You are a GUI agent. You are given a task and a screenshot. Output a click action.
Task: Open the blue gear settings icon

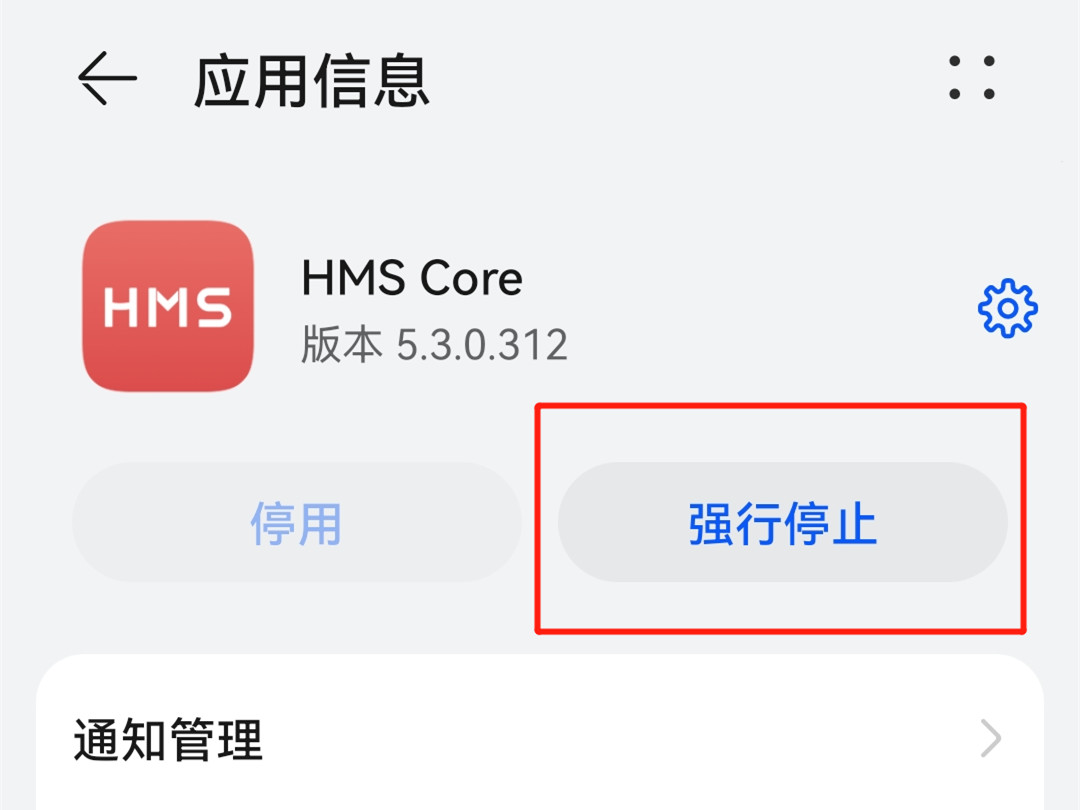(x=1008, y=308)
